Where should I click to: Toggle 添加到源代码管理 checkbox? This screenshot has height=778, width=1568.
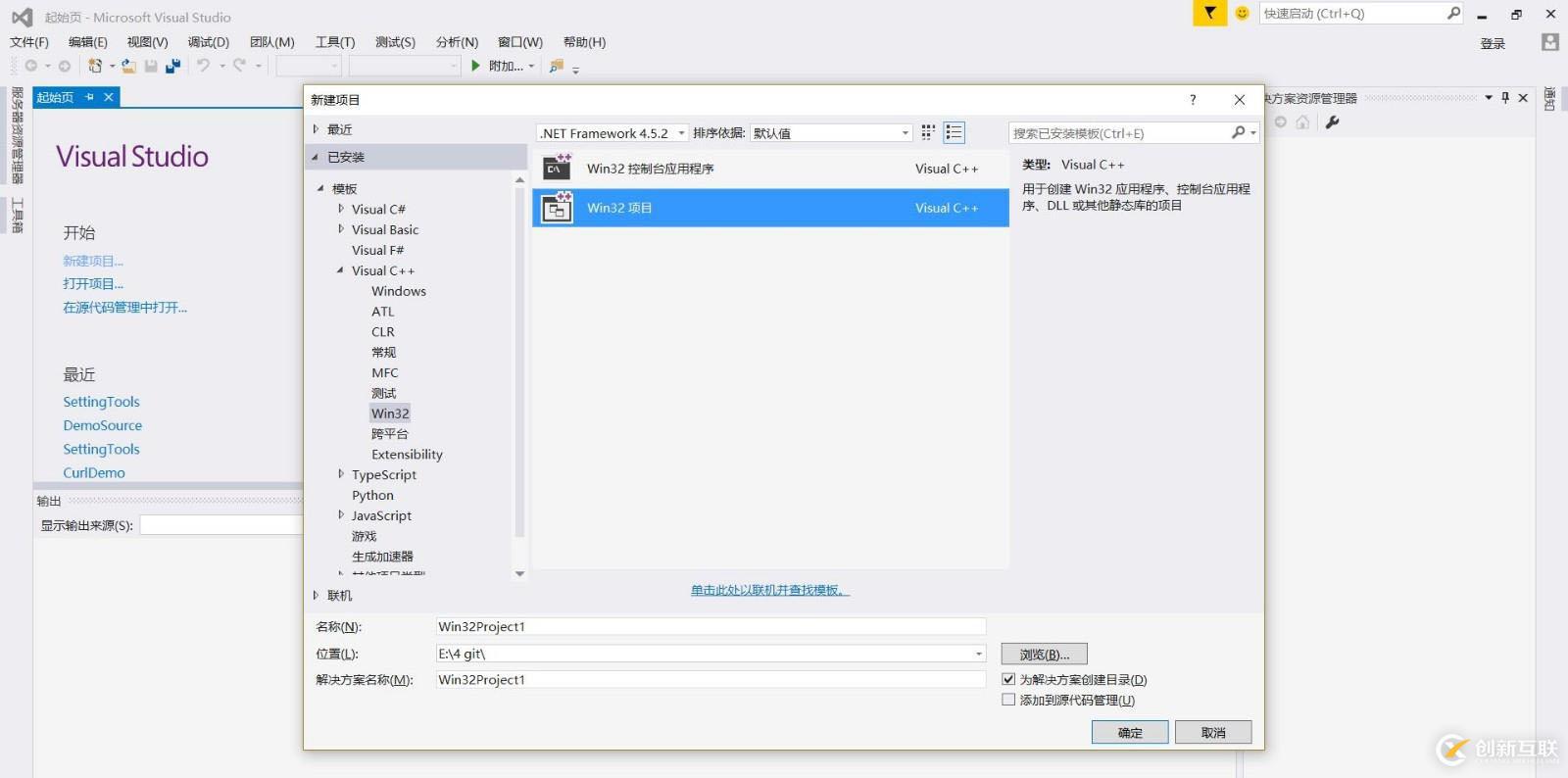pos(1008,700)
